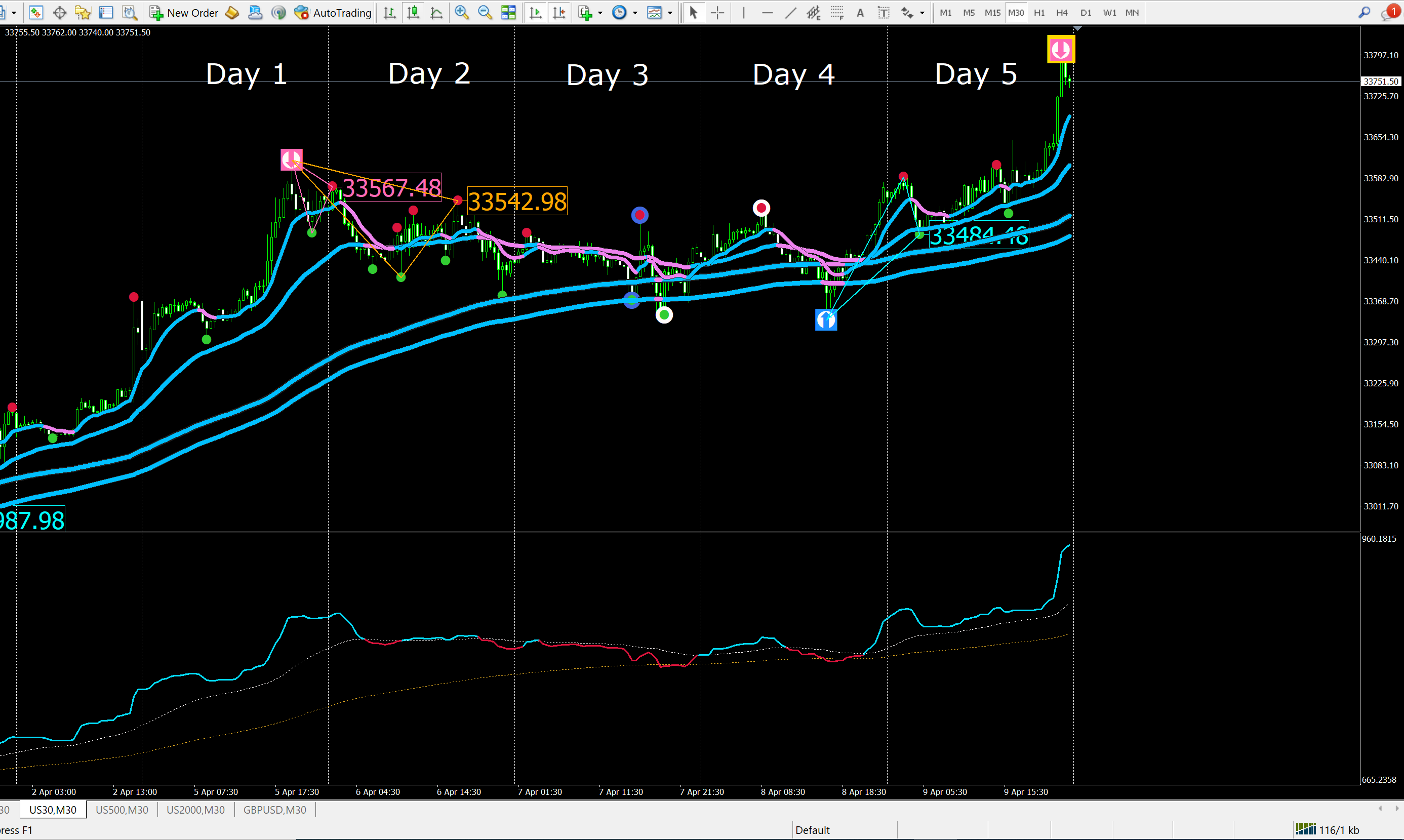Open the indicators list dropdown arrow
This screenshot has height=840, width=1404.
click(x=600, y=13)
